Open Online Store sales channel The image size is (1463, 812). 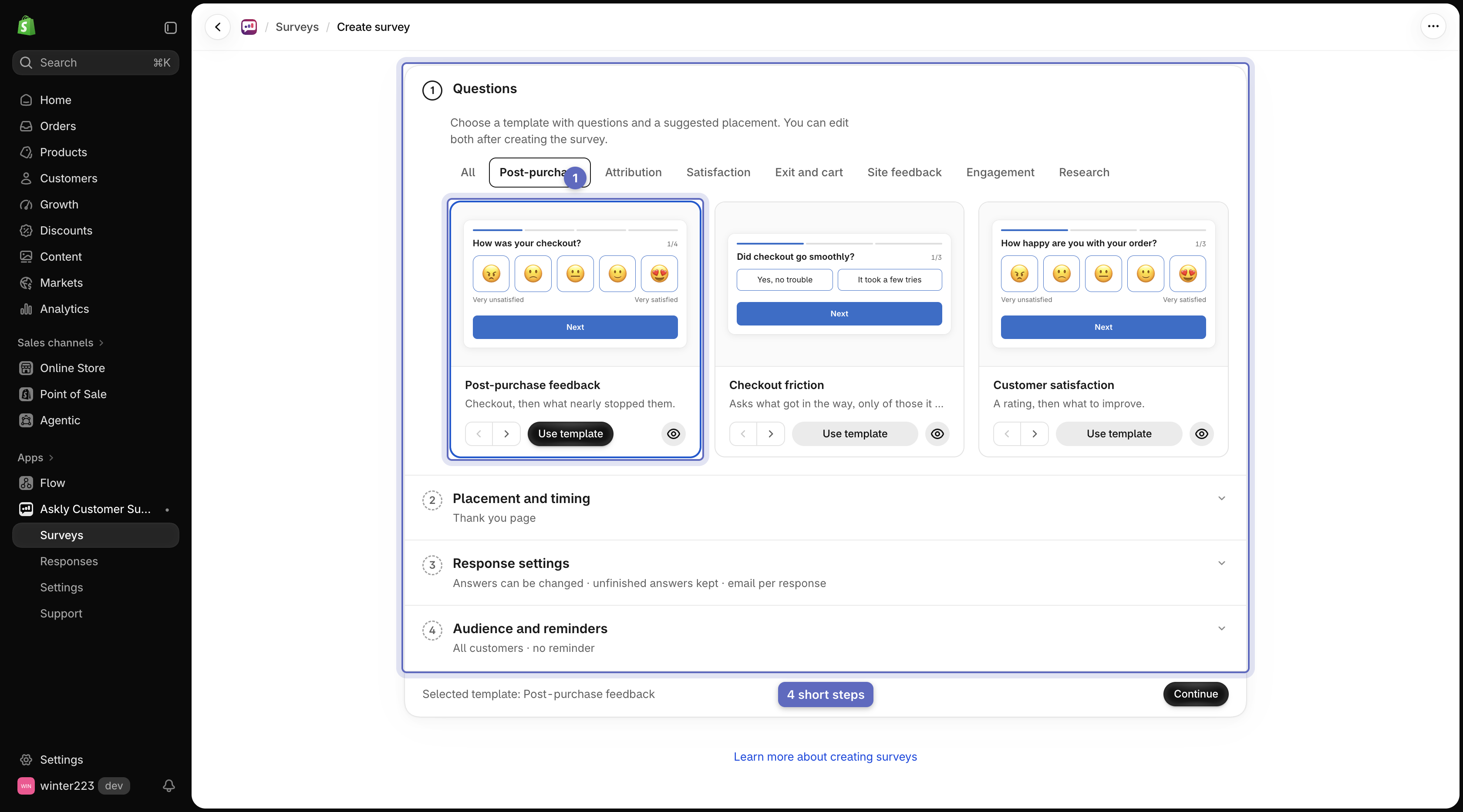pyautogui.click(x=95, y=368)
